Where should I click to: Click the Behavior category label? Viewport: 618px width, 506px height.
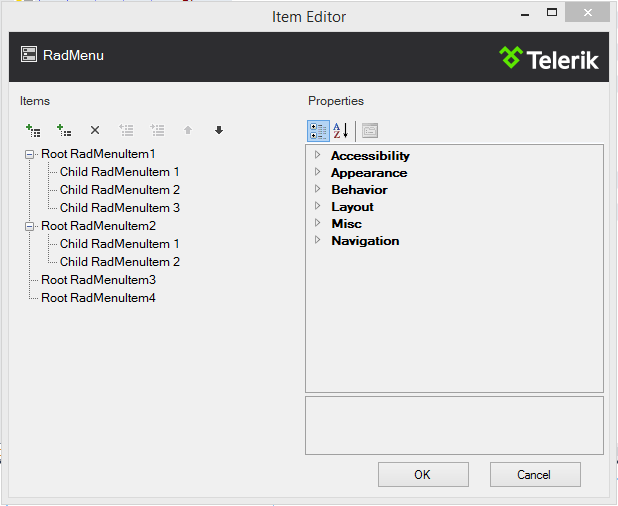pyautogui.click(x=359, y=190)
